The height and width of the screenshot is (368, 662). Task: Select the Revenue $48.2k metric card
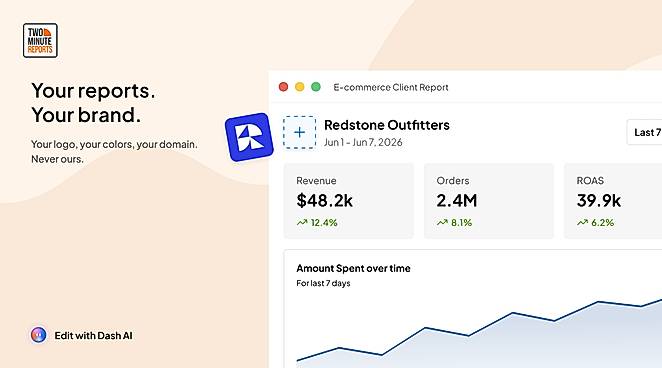click(x=349, y=201)
